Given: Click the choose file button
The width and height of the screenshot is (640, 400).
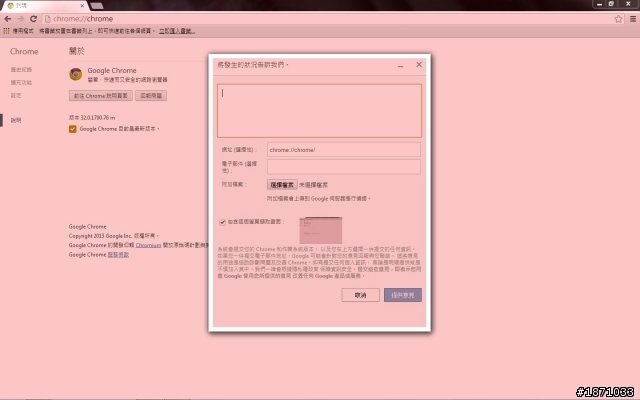Looking at the screenshot, I should [282, 185].
